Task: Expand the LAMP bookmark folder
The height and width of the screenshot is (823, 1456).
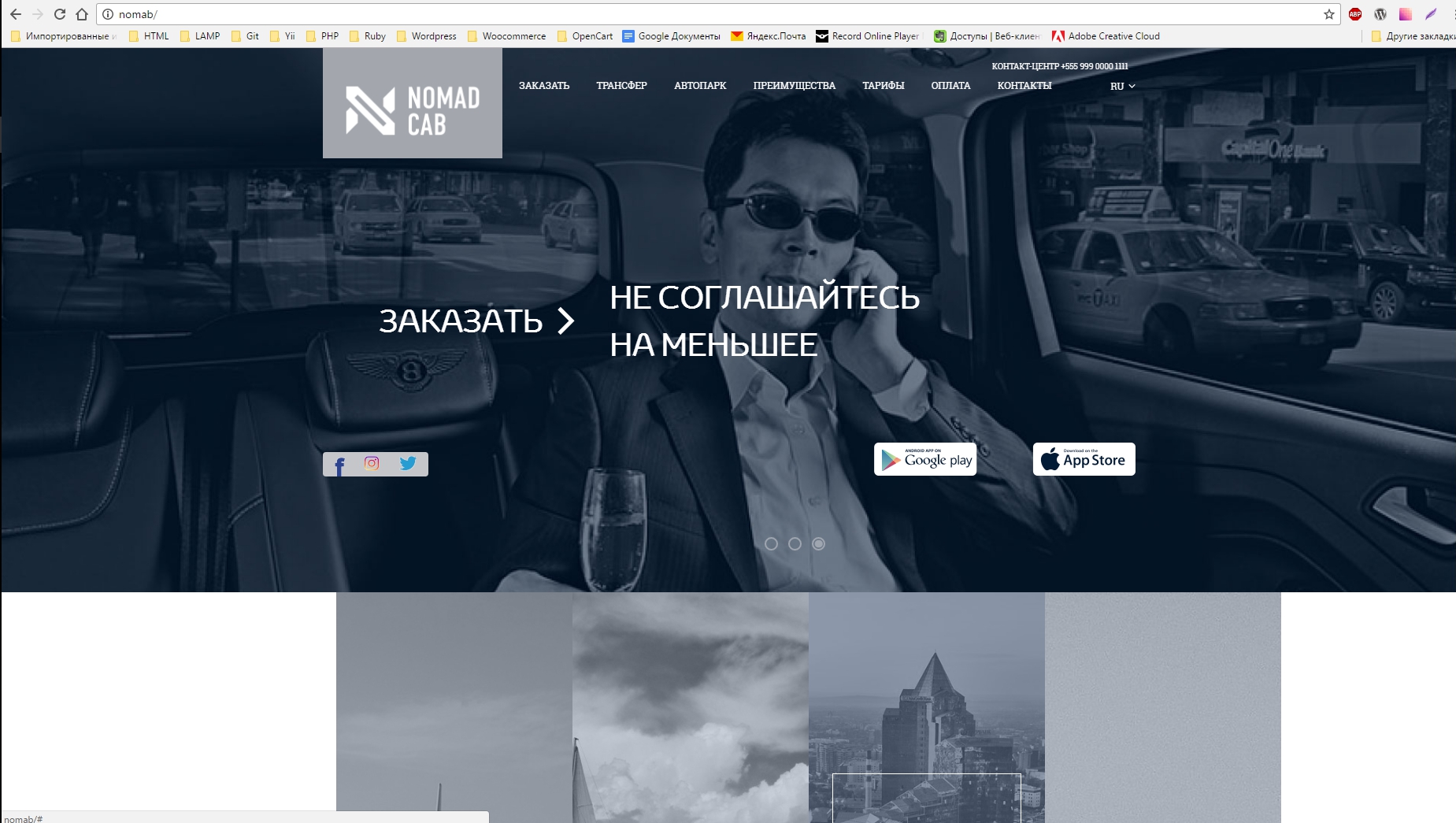Action: [x=200, y=36]
